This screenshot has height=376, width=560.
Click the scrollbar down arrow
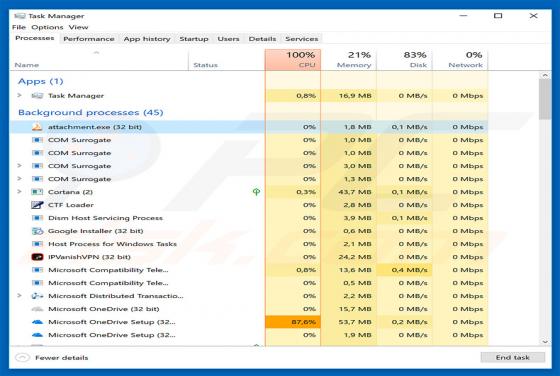(x=545, y=342)
